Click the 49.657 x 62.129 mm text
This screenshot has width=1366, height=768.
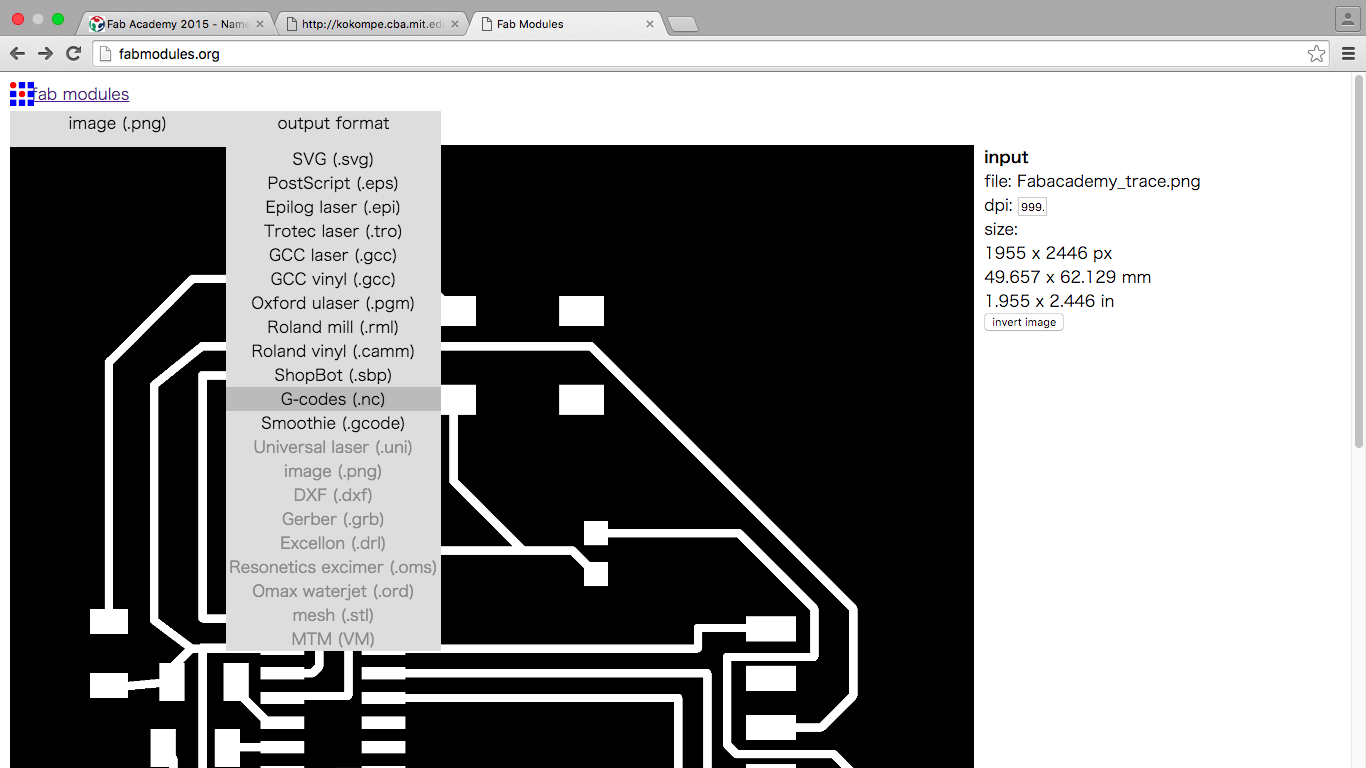tap(1067, 277)
